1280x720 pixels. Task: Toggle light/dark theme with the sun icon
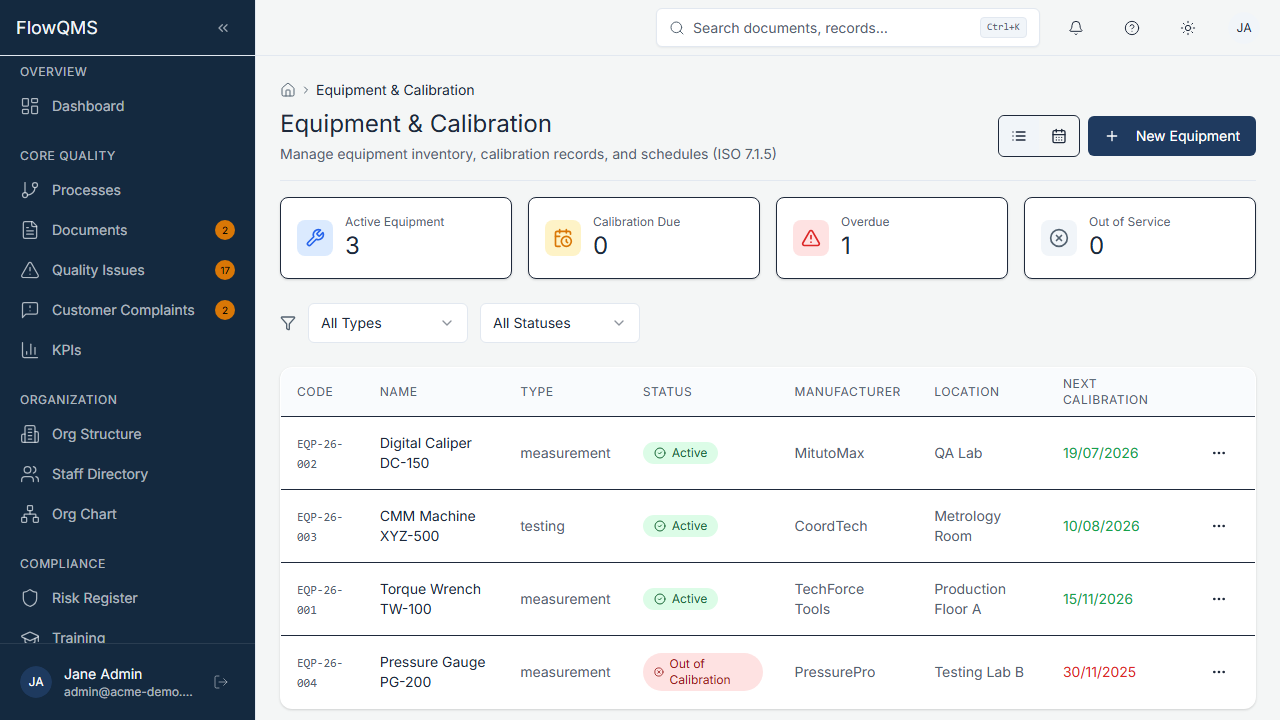tap(1188, 27)
